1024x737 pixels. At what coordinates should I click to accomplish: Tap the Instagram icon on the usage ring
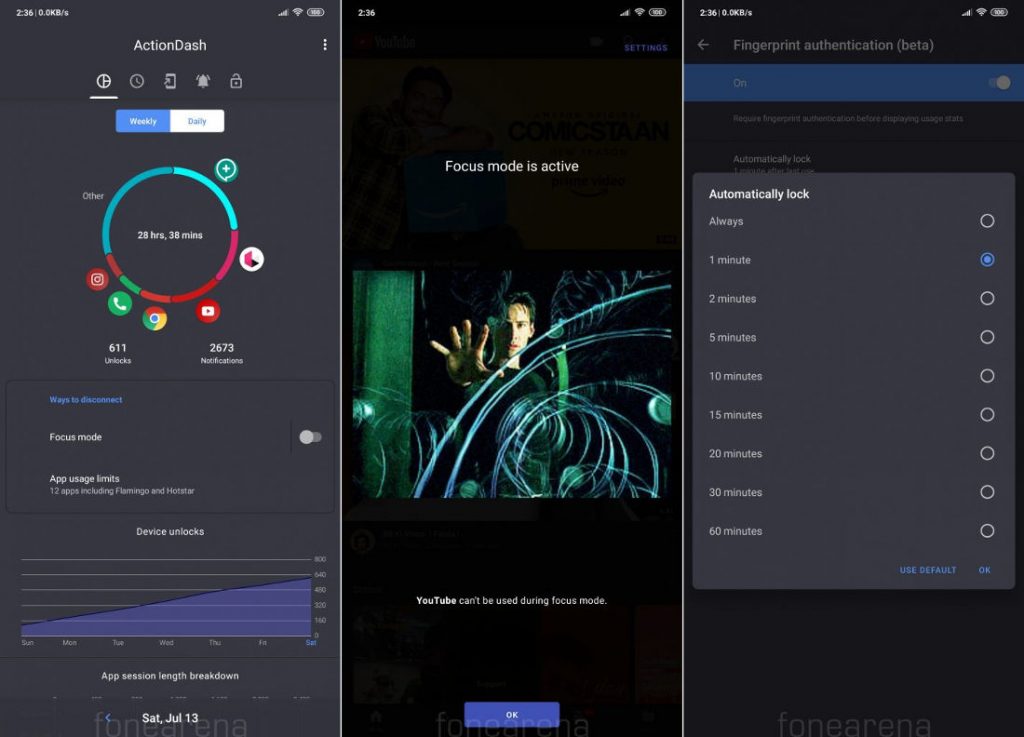tap(97, 279)
